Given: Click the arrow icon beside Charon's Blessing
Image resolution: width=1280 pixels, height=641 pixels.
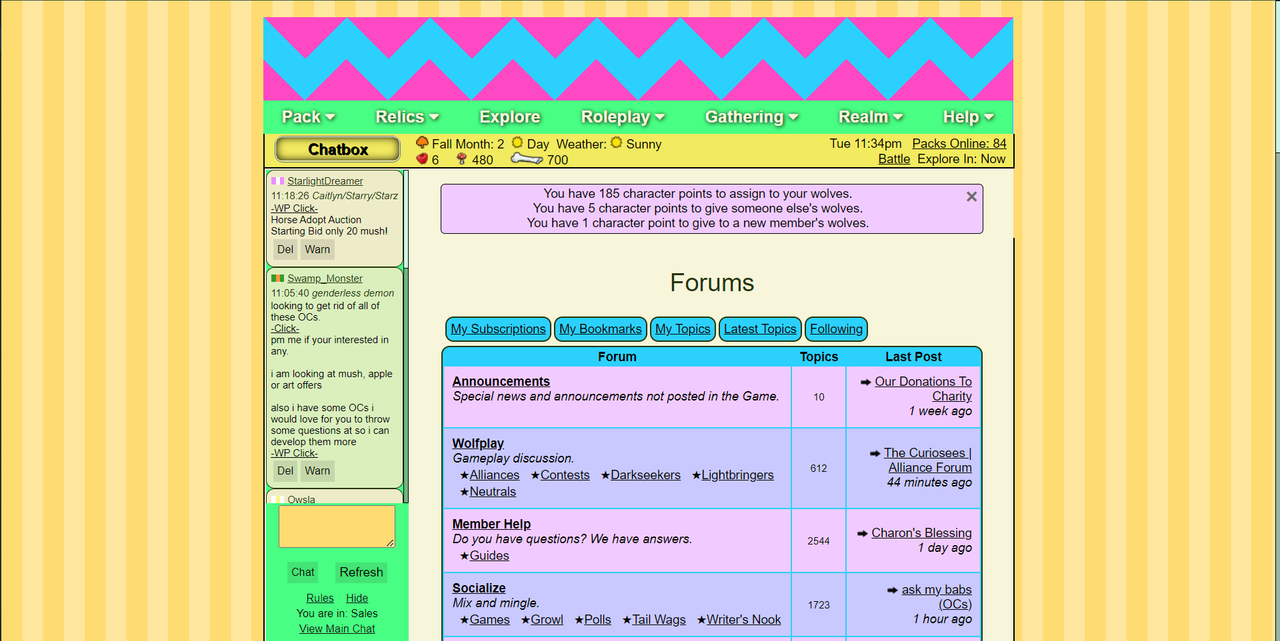Looking at the screenshot, I should [x=862, y=533].
